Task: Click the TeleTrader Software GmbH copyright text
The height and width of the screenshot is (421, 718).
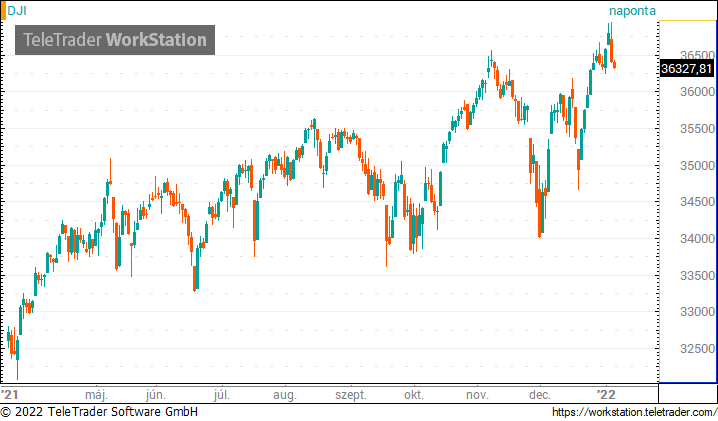Action: point(99,412)
